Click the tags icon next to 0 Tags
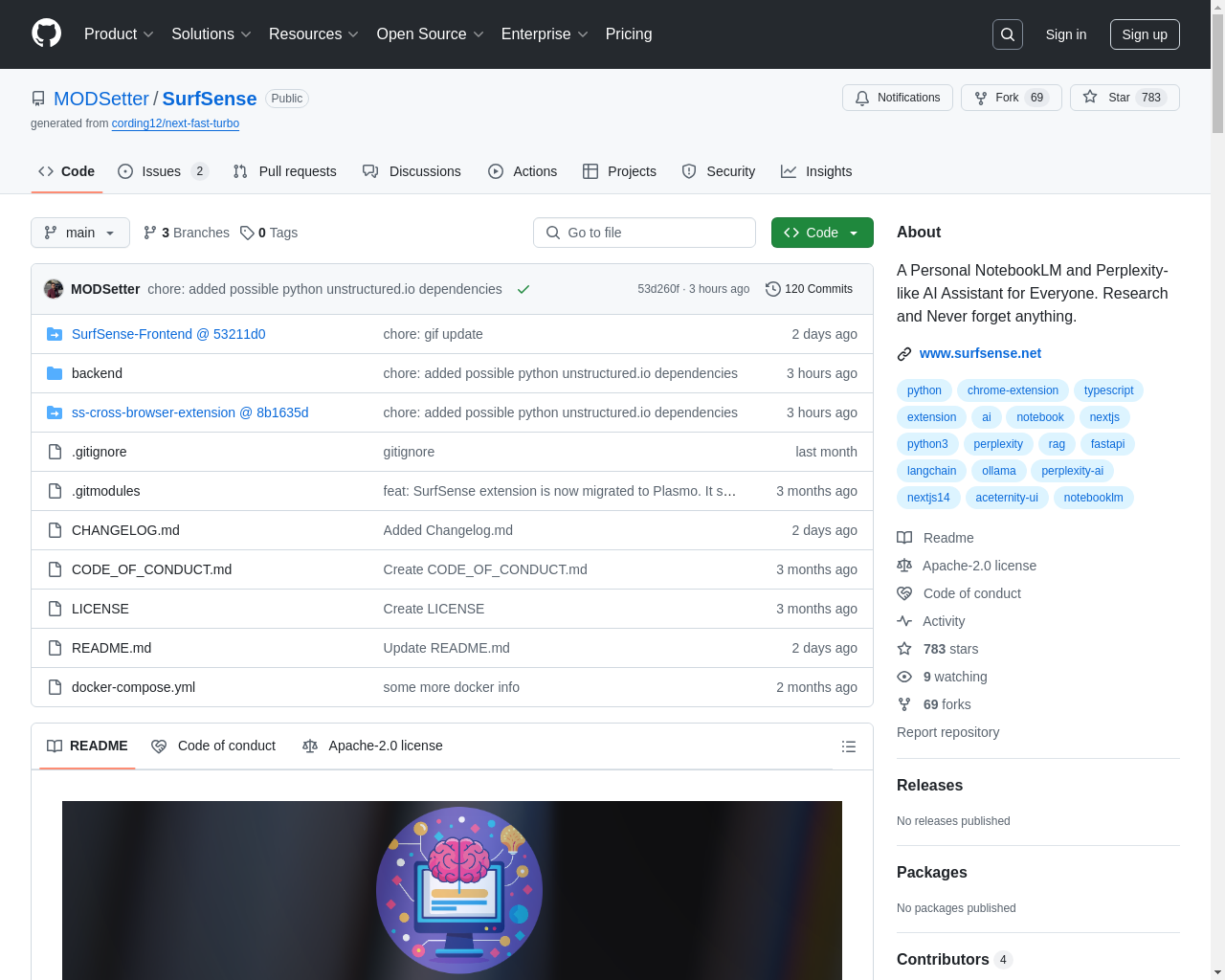1225x980 pixels. (247, 233)
